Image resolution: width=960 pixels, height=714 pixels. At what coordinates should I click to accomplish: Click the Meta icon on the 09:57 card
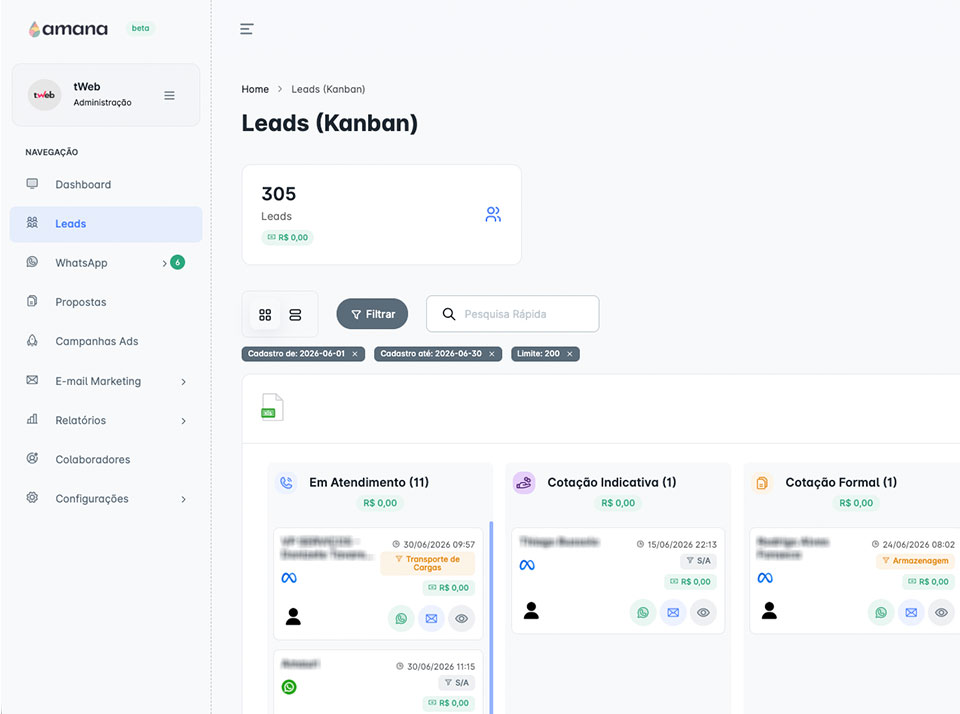click(289, 577)
